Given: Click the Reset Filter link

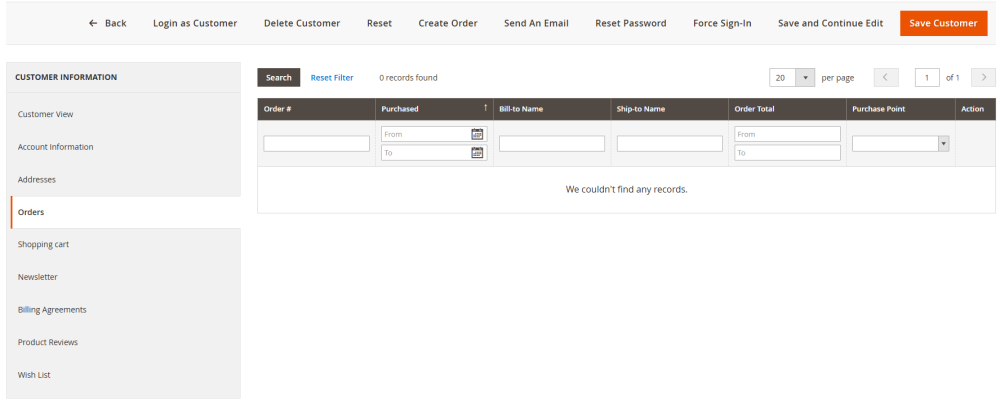Looking at the screenshot, I should 332,78.
